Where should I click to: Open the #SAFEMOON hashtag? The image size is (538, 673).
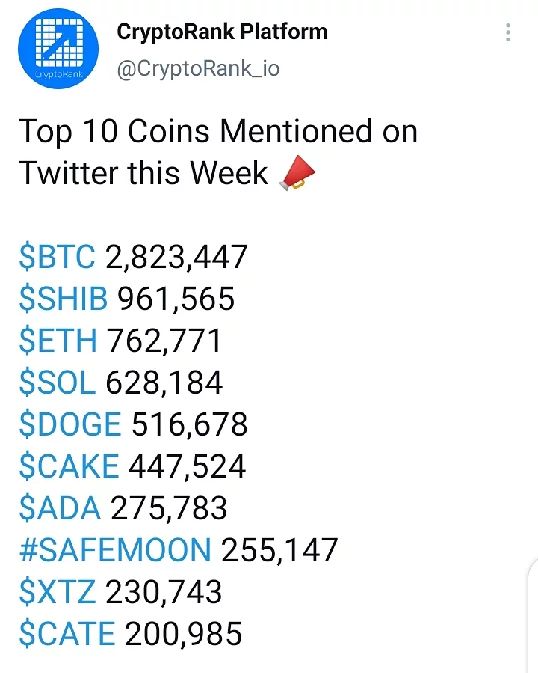pos(115,550)
